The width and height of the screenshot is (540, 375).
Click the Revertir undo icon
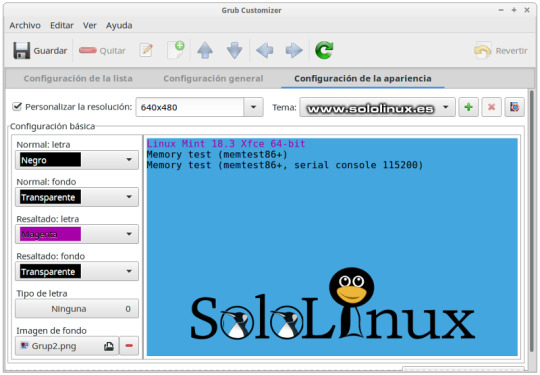[482, 51]
